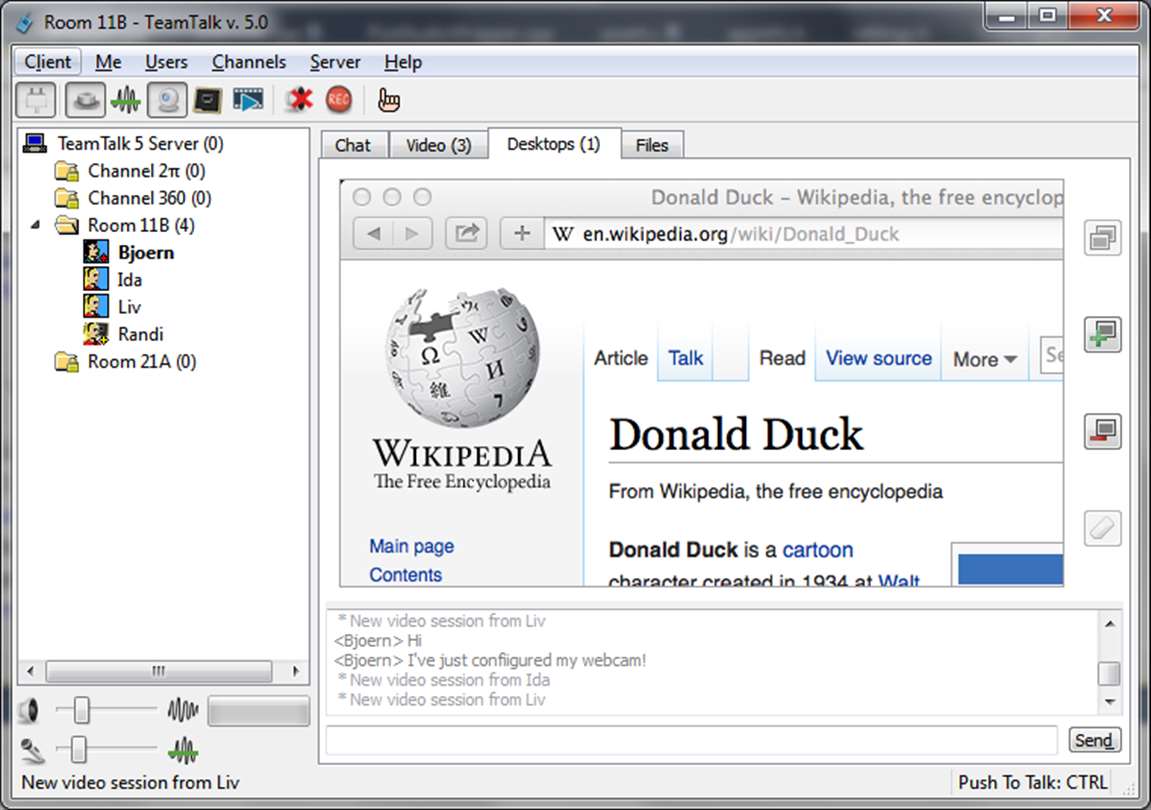This screenshot has height=810, width=1151.
Task: Click the desktop sharing monitor icon
Action: (208, 100)
